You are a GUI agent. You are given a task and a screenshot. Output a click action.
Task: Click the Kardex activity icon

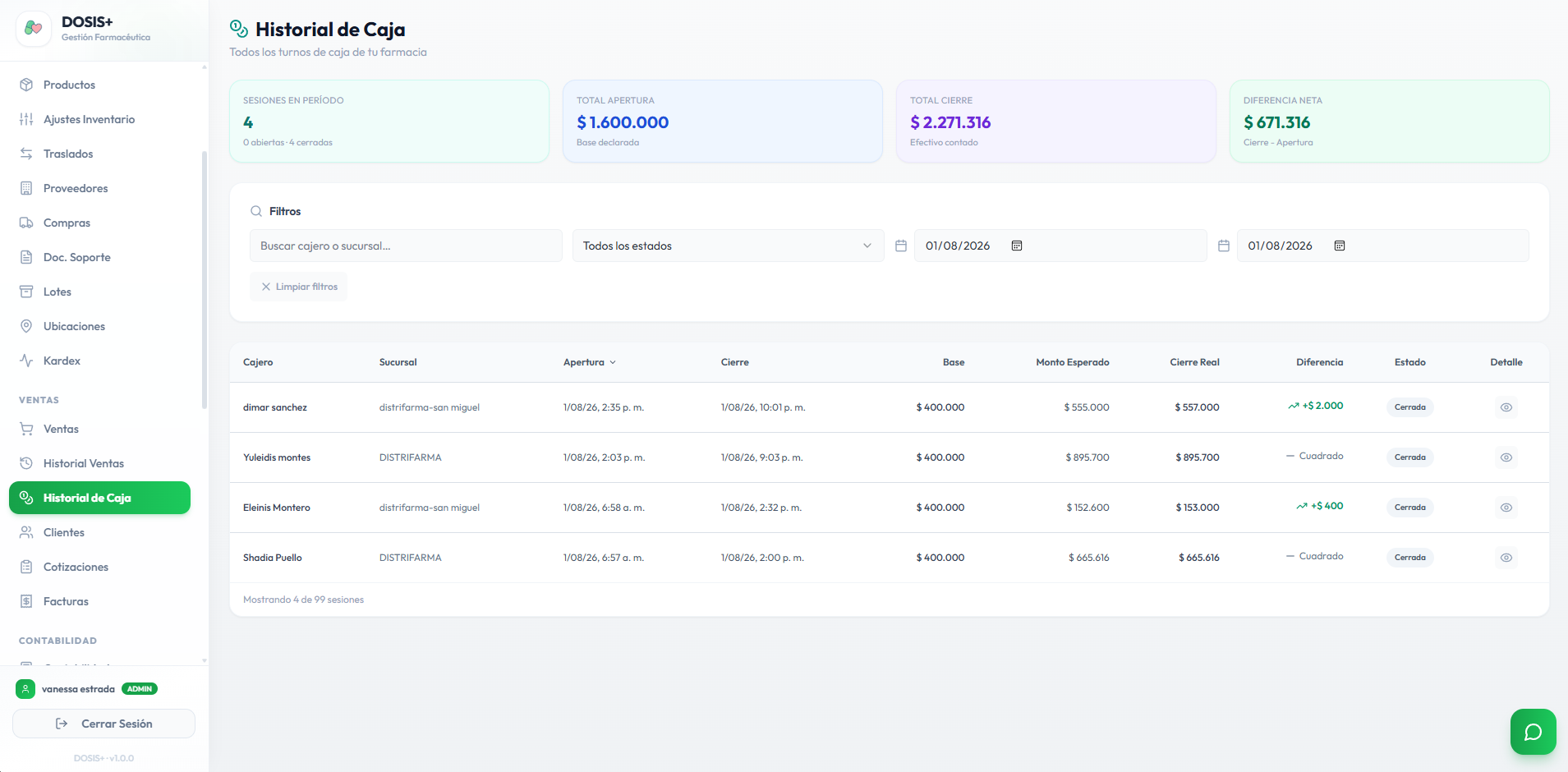[26, 361]
